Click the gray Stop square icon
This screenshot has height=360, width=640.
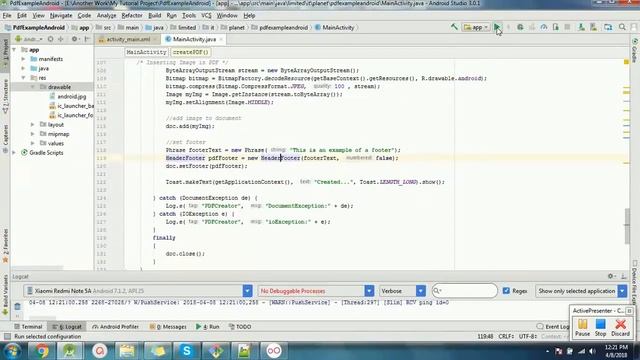567,27
